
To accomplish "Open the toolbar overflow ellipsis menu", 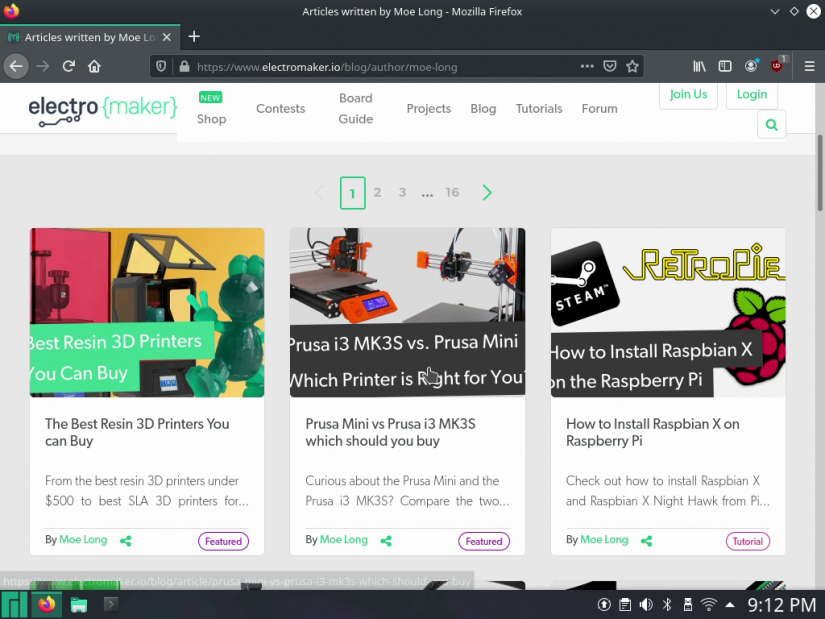I will pos(587,66).
